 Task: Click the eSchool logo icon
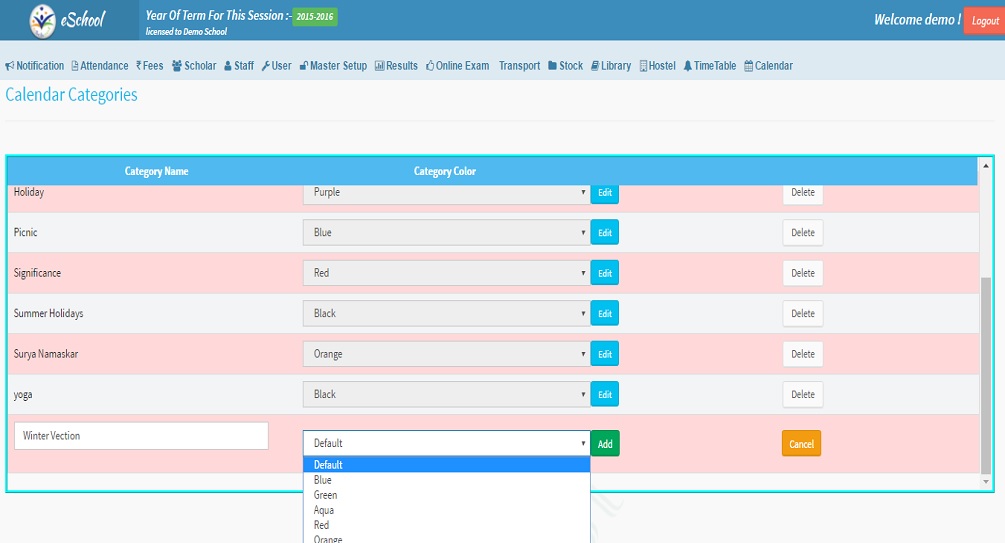(44, 20)
